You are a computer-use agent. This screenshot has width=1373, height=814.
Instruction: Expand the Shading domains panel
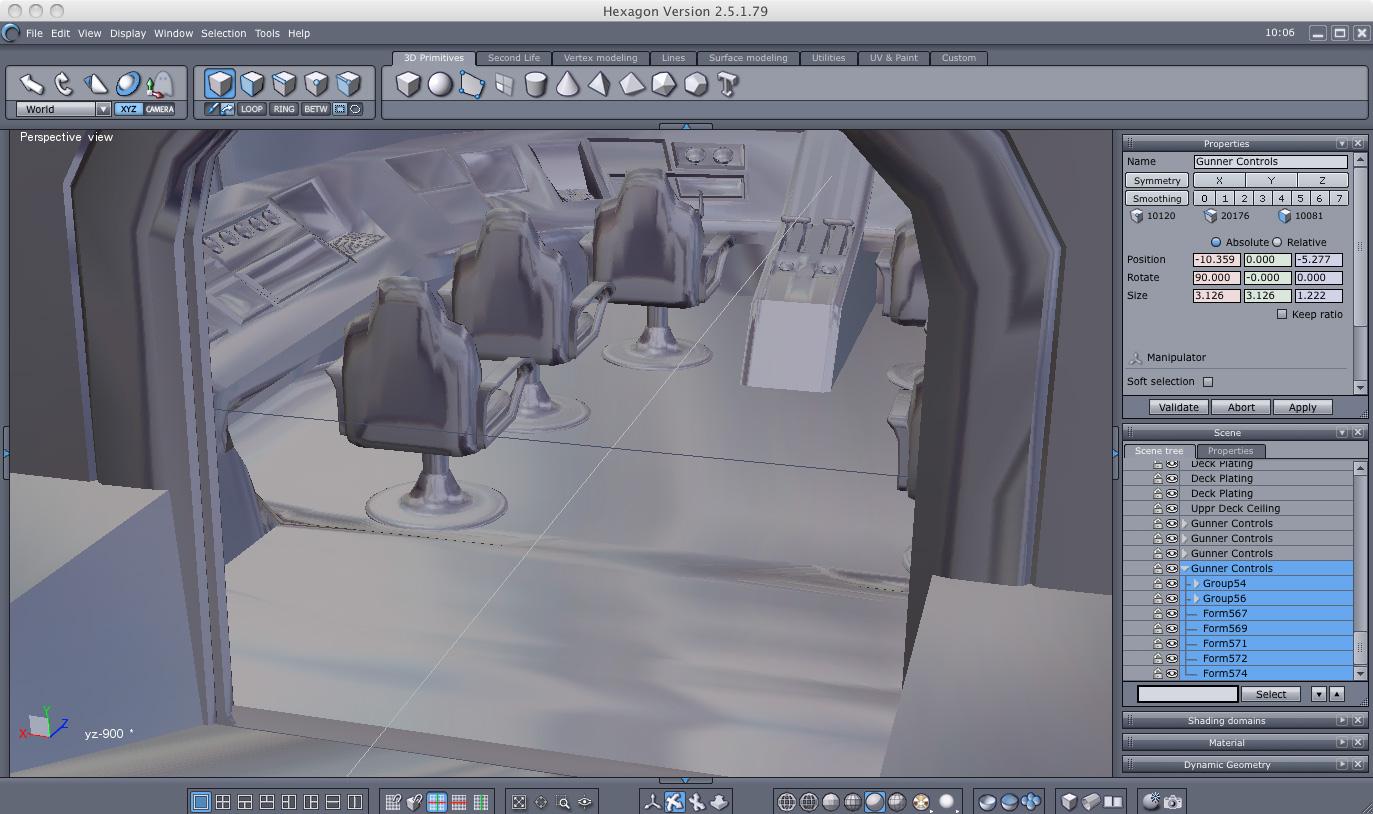[1342, 720]
